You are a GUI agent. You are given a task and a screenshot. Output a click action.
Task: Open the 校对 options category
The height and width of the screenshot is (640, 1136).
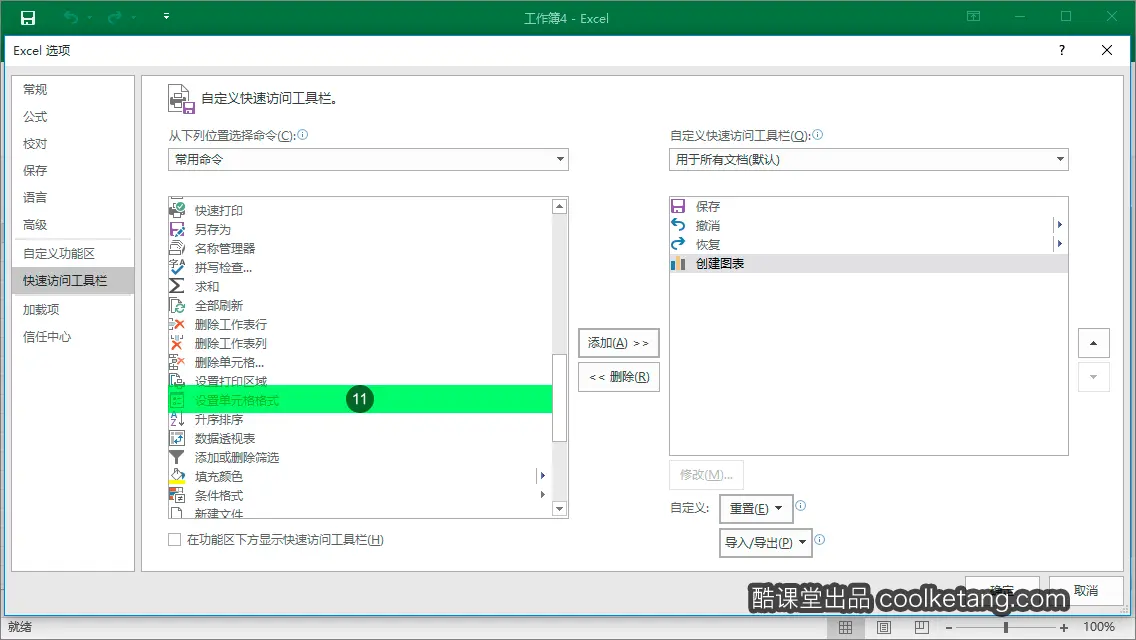pos(72,144)
